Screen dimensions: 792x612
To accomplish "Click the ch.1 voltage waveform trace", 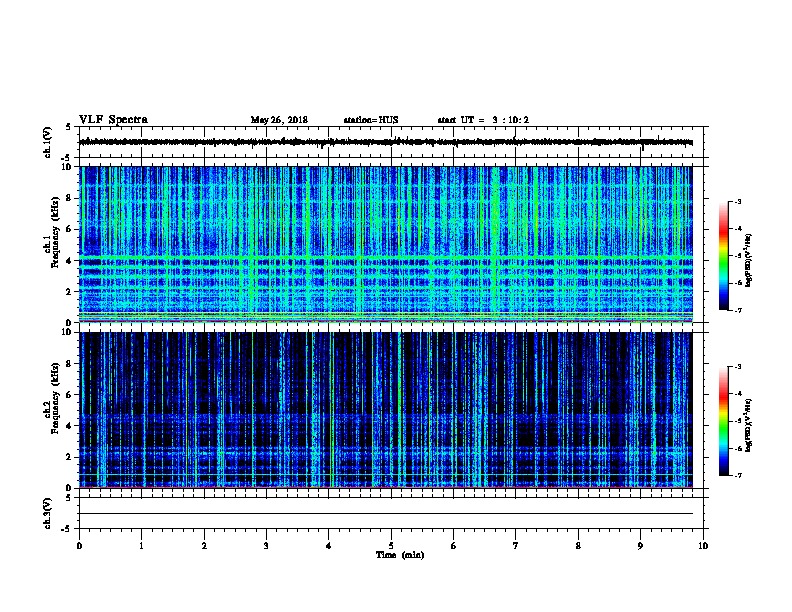I will coord(386,142).
